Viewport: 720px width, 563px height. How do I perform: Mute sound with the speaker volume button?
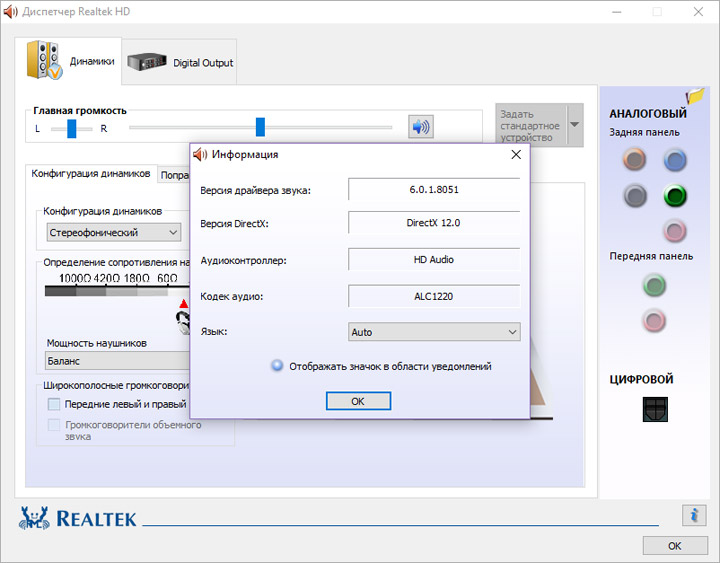[421, 126]
